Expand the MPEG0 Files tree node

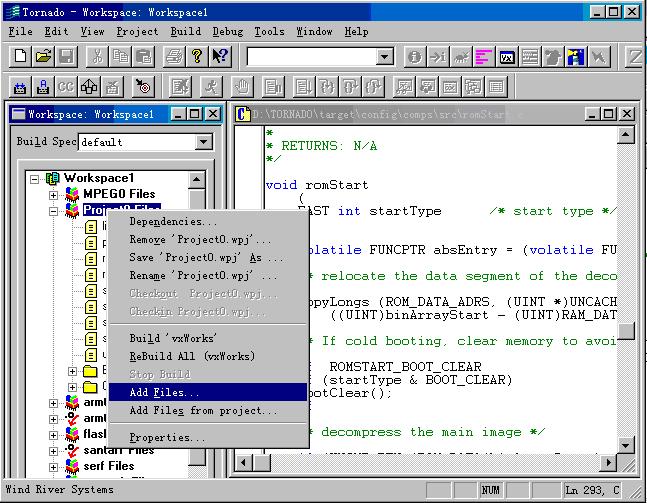[x=53, y=195]
